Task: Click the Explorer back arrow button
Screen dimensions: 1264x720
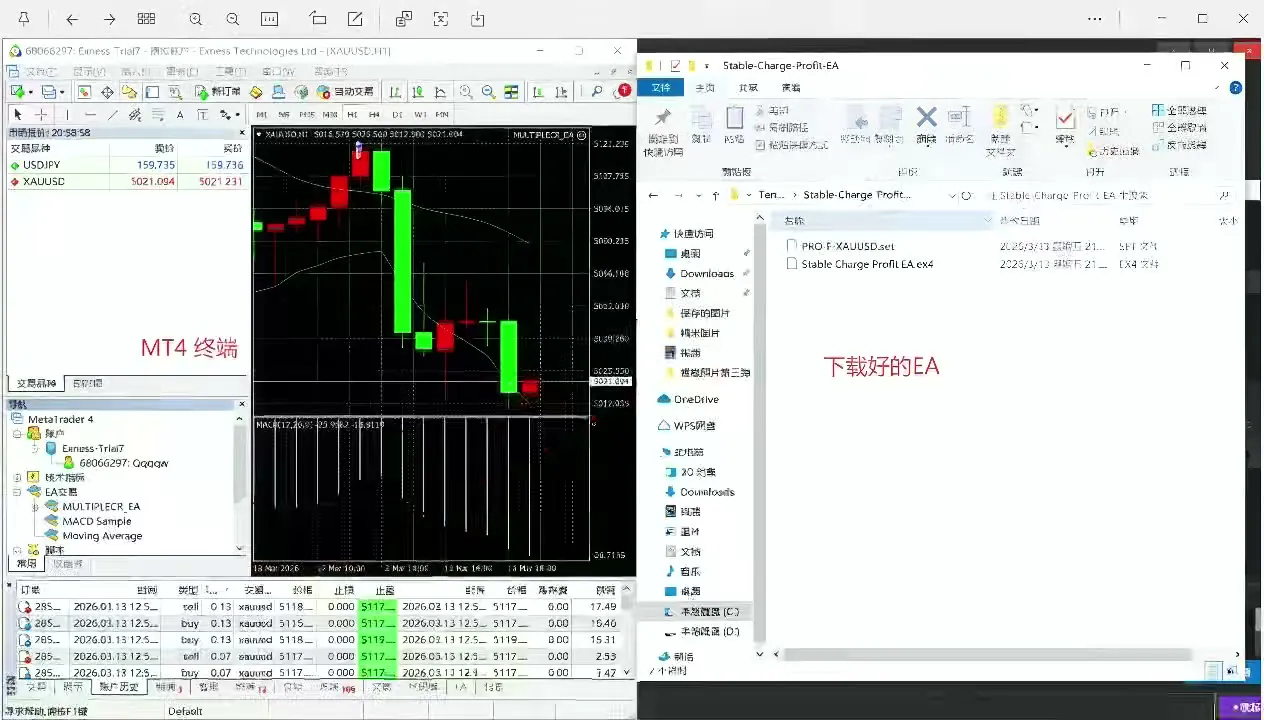Action: click(653, 196)
